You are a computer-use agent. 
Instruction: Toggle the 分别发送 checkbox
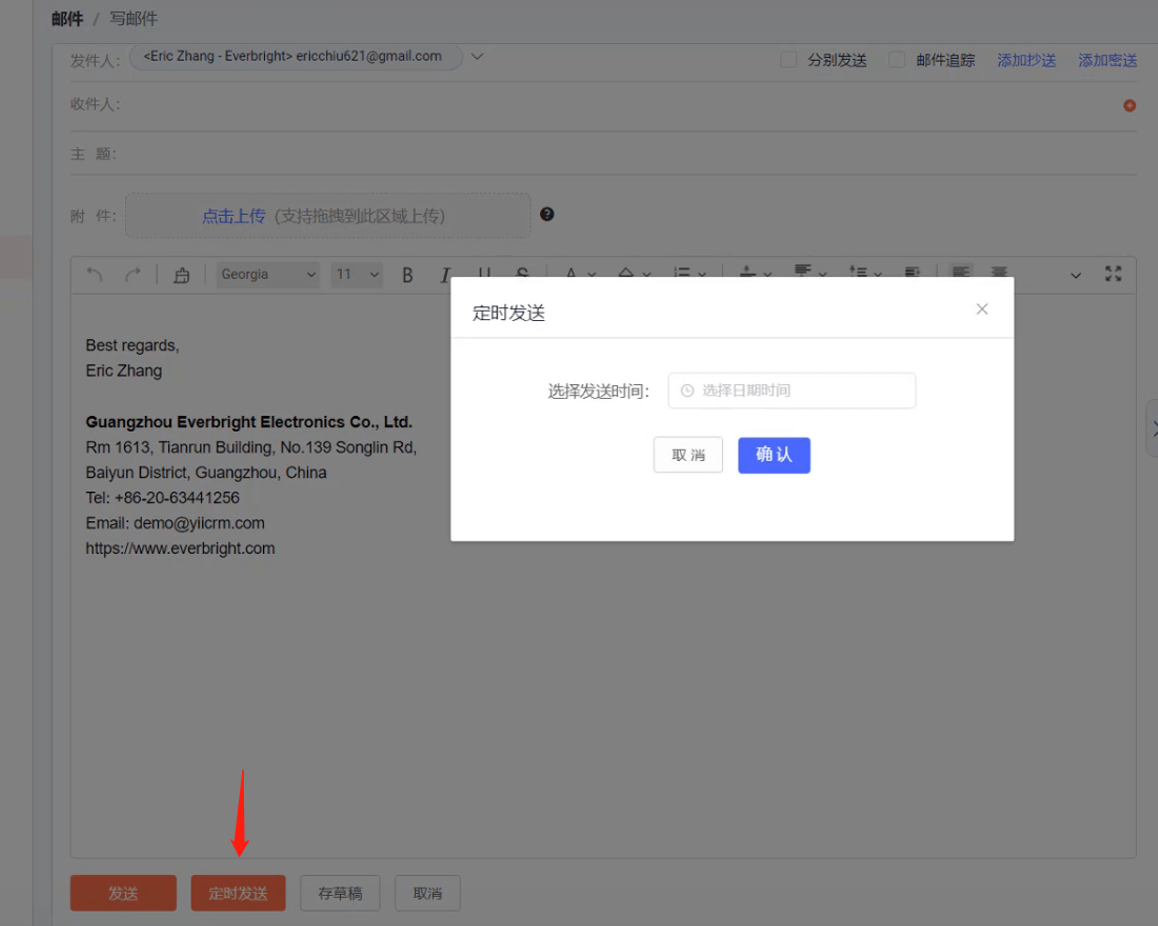(x=789, y=60)
